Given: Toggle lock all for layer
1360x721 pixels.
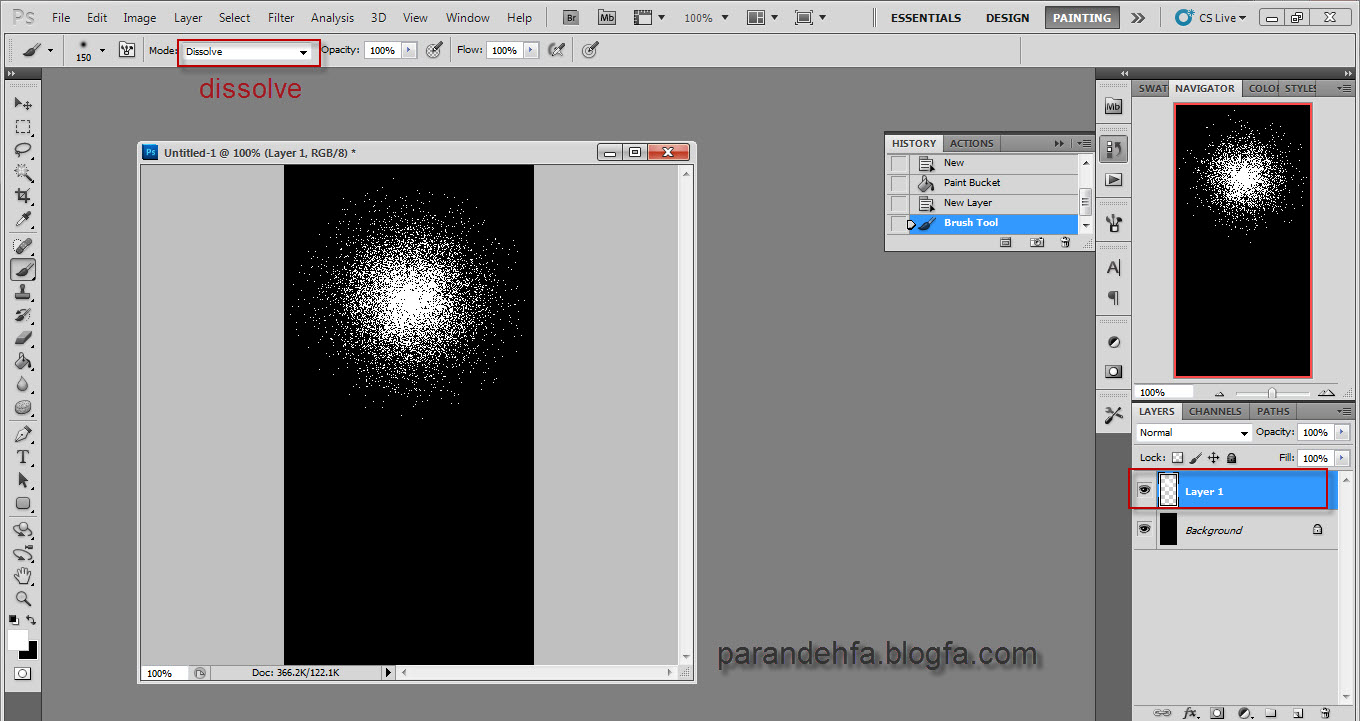Looking at the screenshot, I should [x=1231, y=458].
